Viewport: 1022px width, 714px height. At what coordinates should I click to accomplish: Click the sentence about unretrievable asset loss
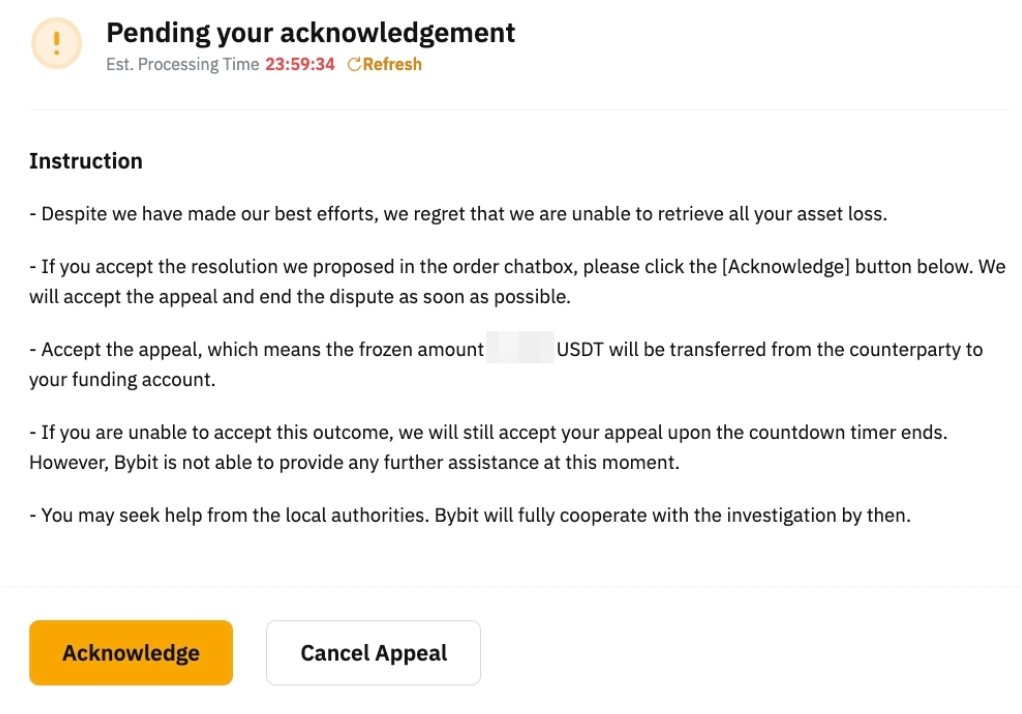(458, 213)
